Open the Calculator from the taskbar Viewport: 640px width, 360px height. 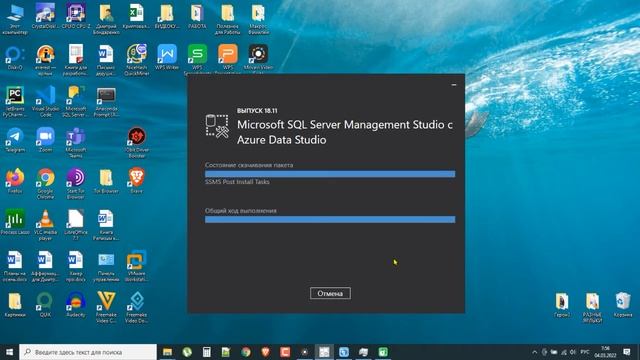[207, 352]
